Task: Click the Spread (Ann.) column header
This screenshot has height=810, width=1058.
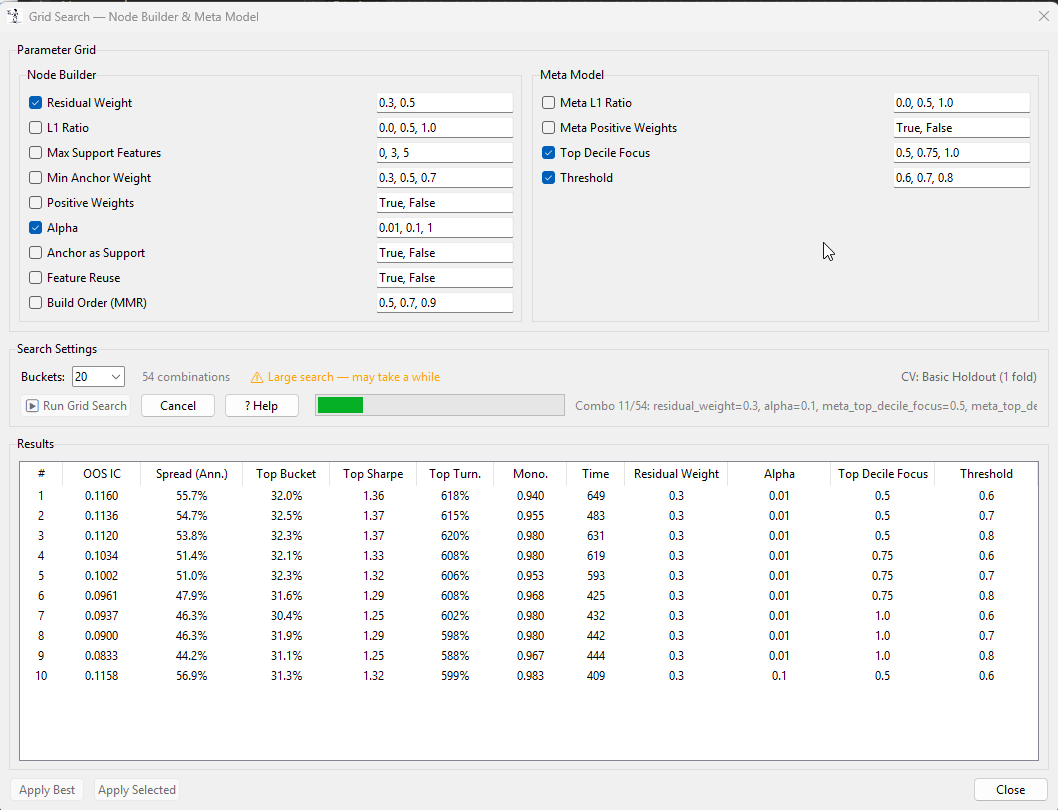Action: point(191,474)
